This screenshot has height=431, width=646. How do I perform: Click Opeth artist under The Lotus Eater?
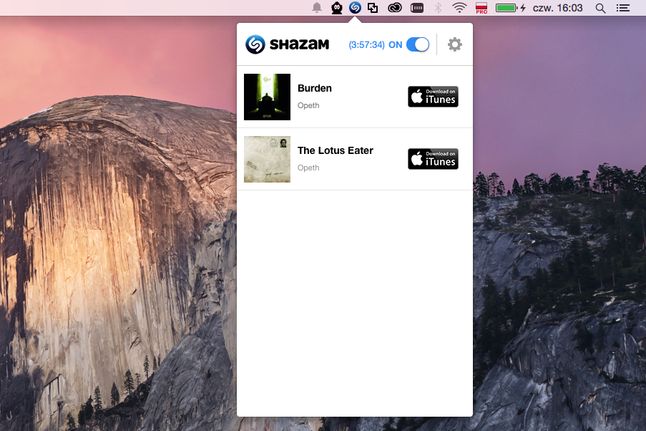(308, 168)
